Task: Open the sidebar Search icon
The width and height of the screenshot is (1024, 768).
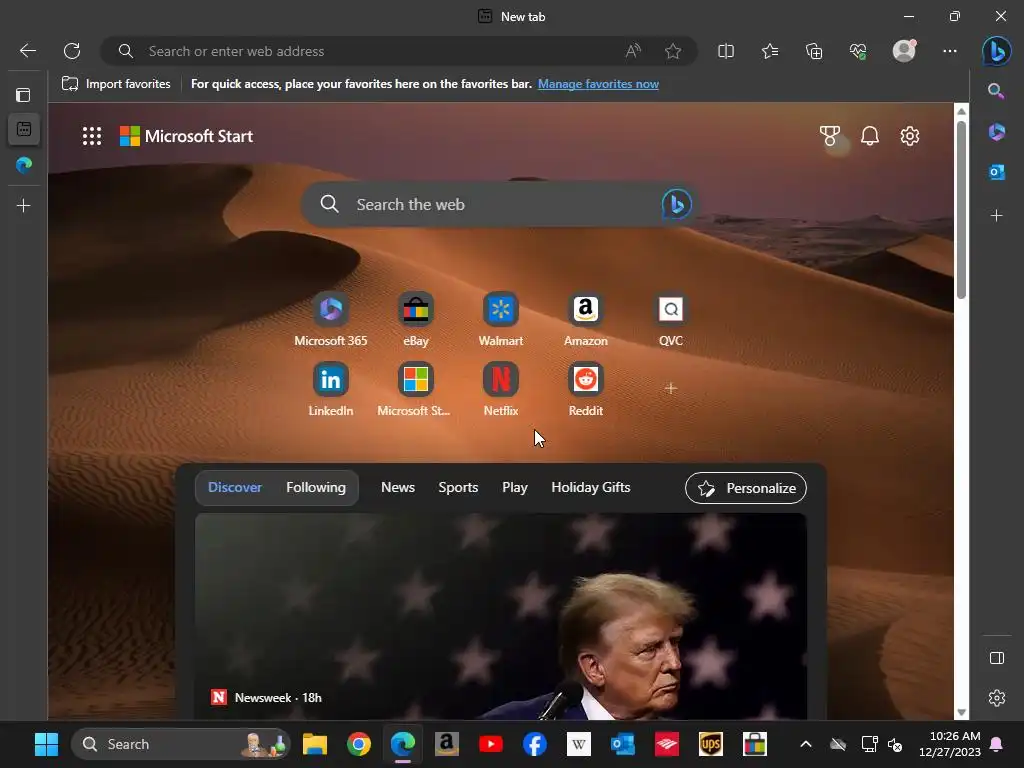Action: tap(996, 91)
